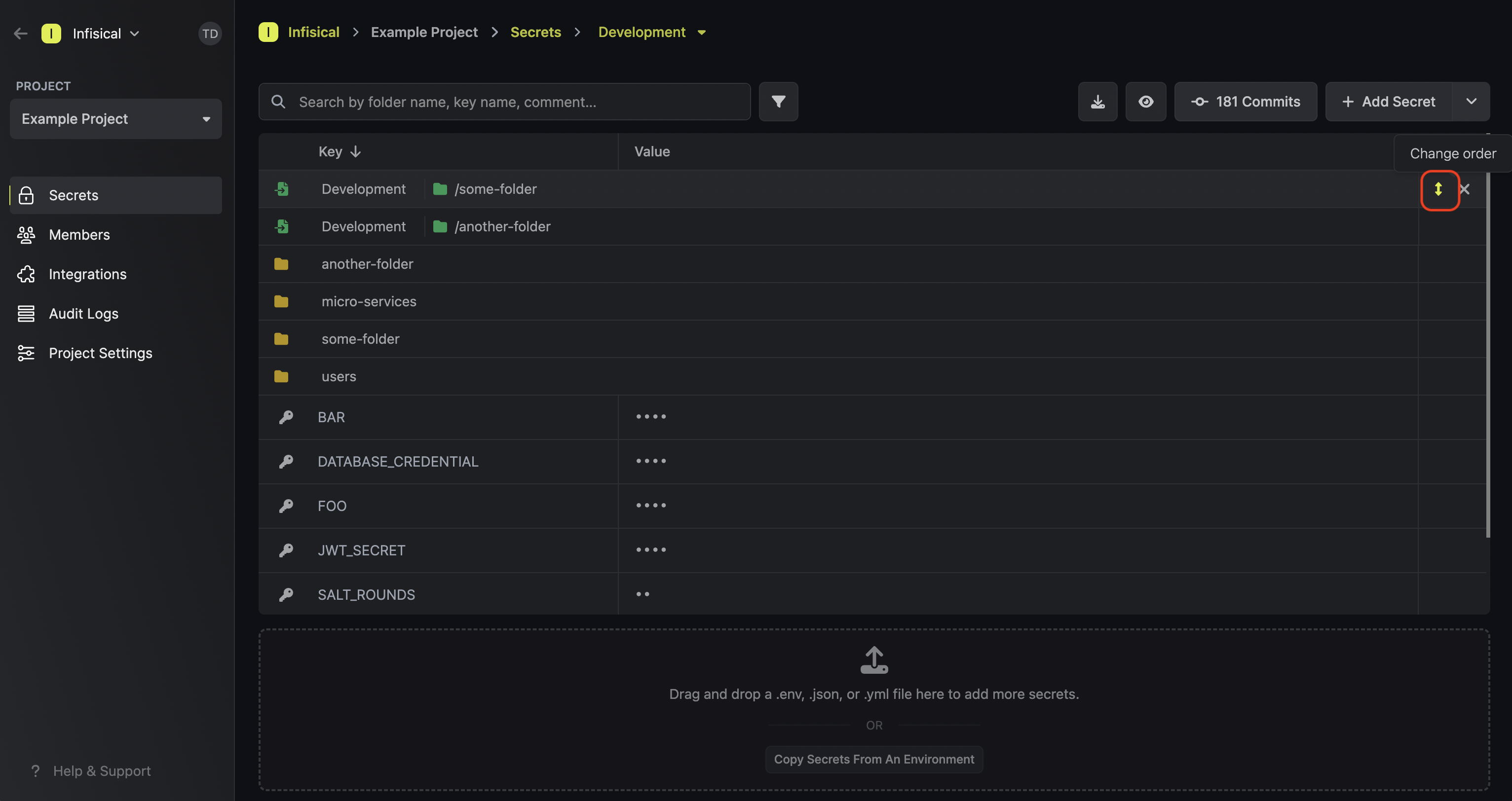Open the filter funnel button
1512x801 pixels.
pyautogui.click(x=778, y=102)
